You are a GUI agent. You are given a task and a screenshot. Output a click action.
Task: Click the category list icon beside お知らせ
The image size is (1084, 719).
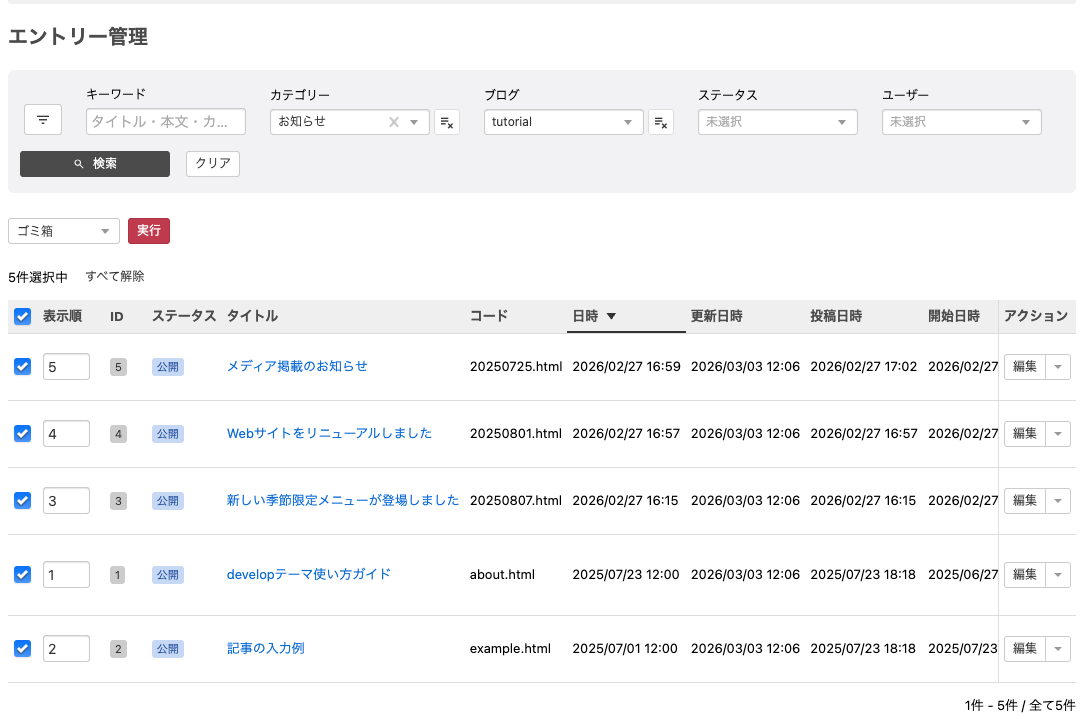point(447,122)
